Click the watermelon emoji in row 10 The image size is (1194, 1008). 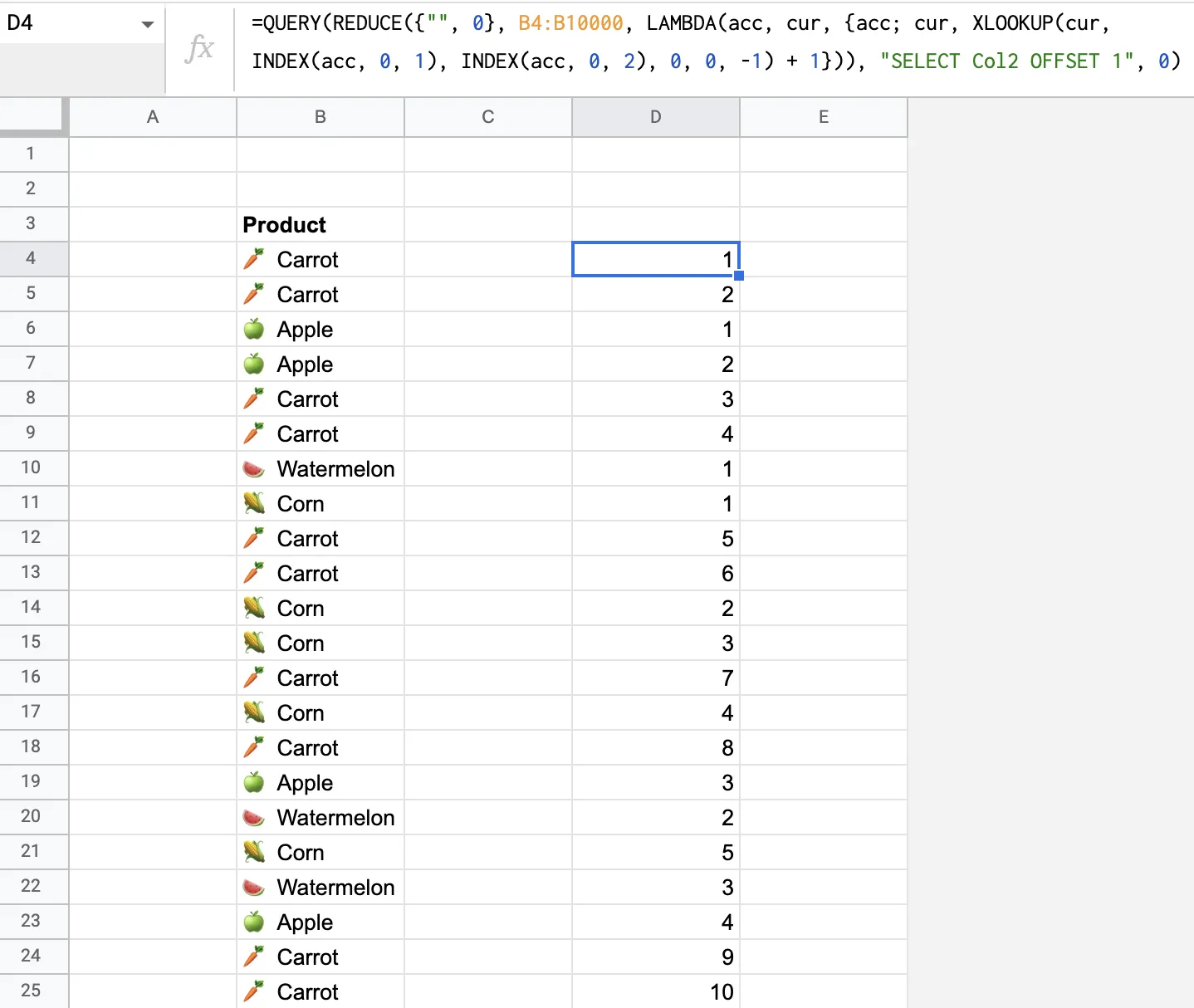[254, 469]
